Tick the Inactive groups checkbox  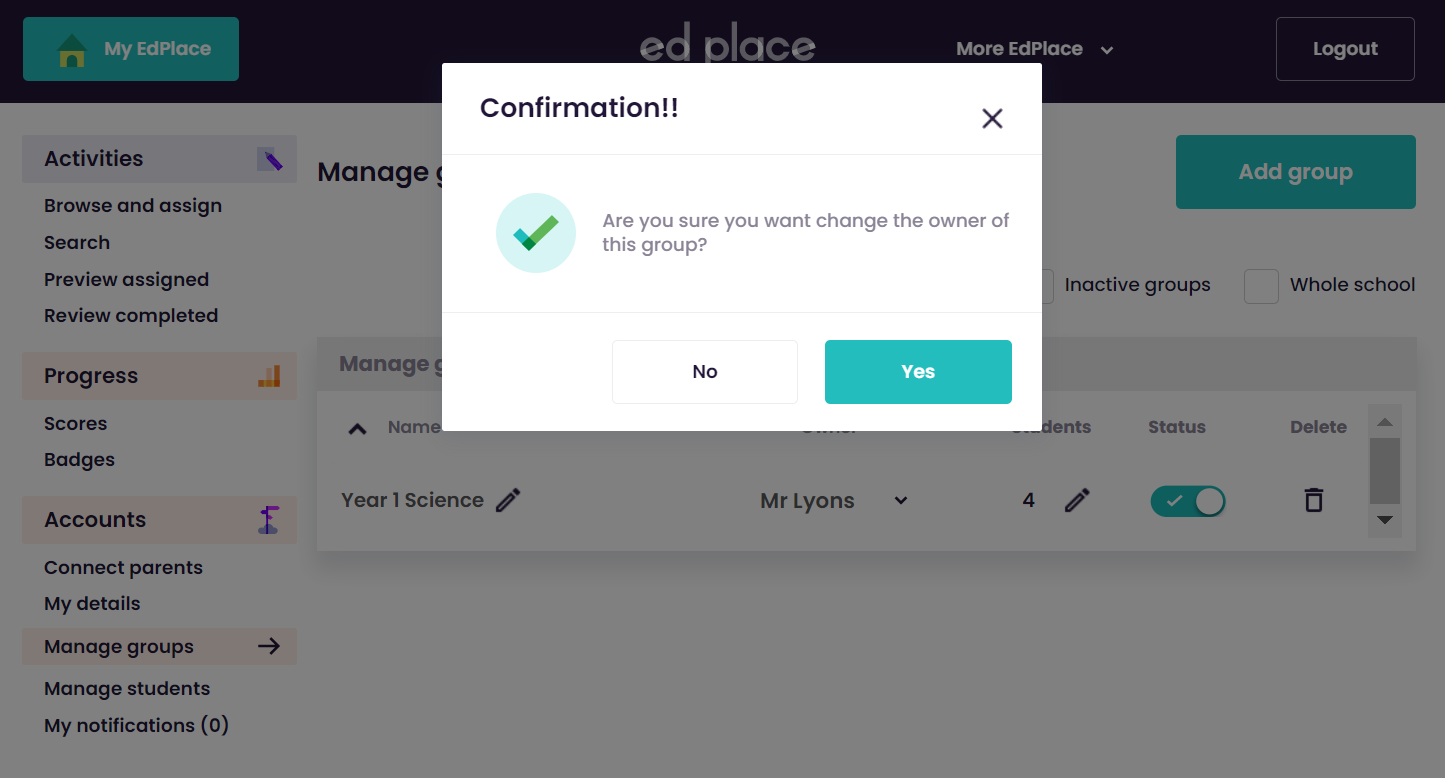click(1046, 286)
